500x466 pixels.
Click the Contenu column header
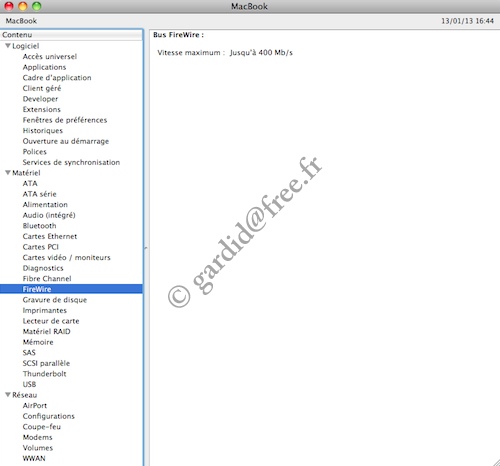pos(71,35)
